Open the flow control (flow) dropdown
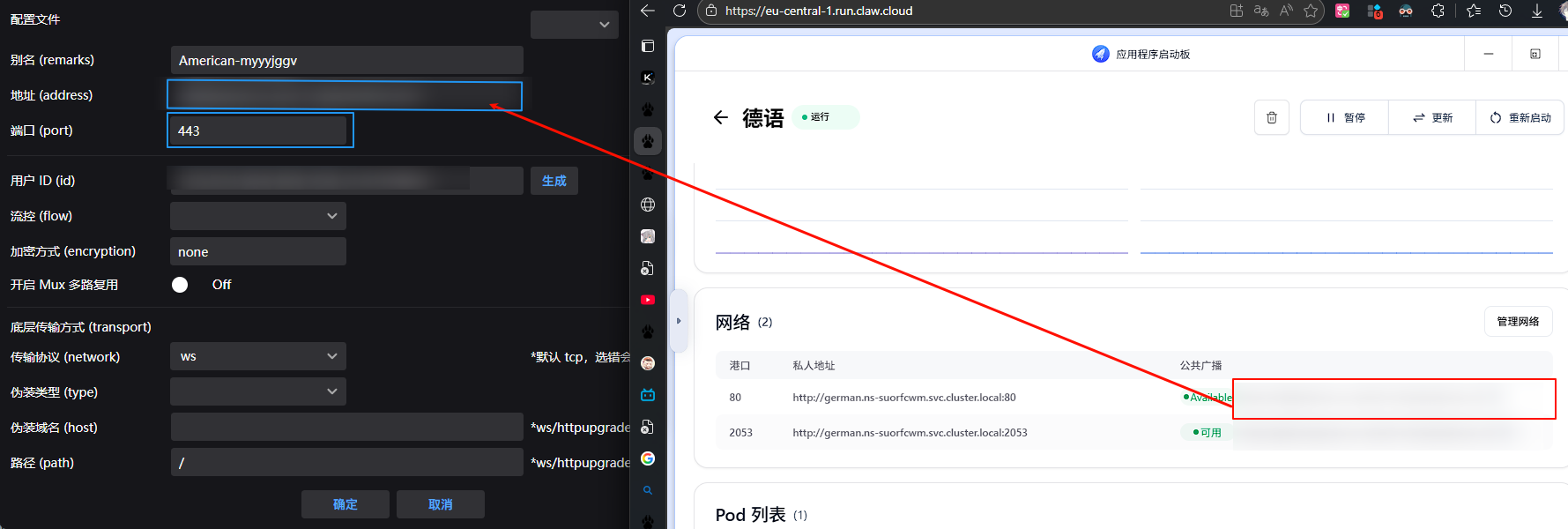The width and height of the screenshot is (1568, 529). coord(257,216)
